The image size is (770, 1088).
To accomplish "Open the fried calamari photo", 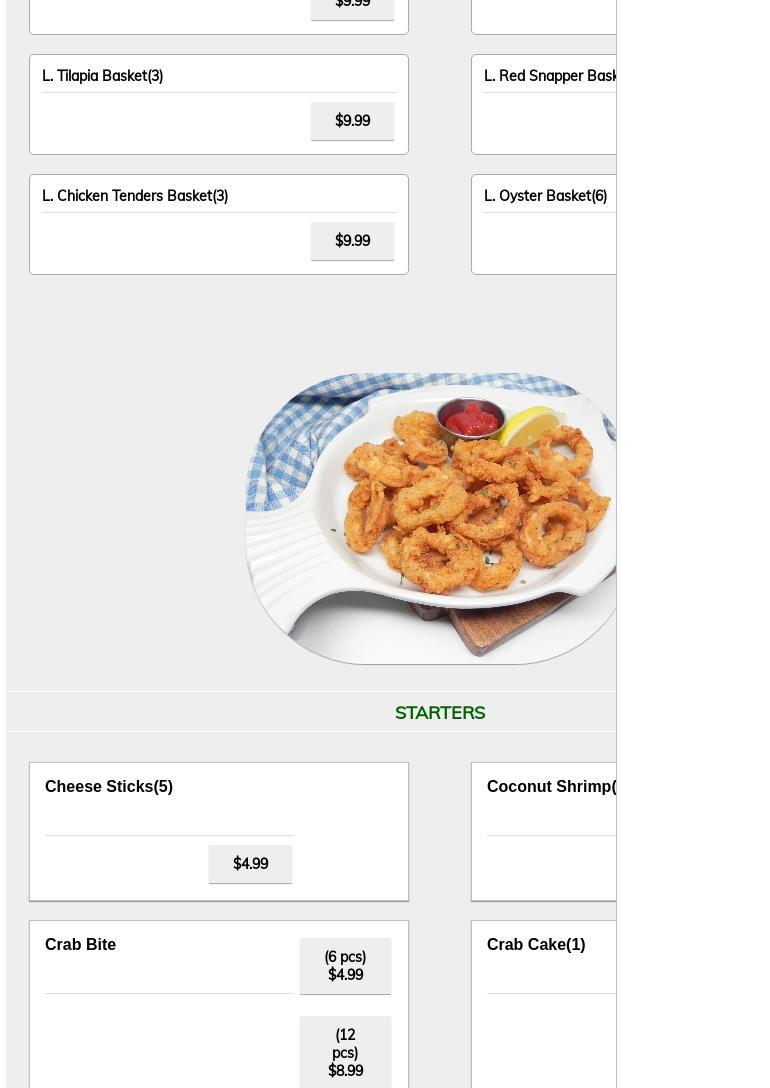I will (x=431, y=518).
